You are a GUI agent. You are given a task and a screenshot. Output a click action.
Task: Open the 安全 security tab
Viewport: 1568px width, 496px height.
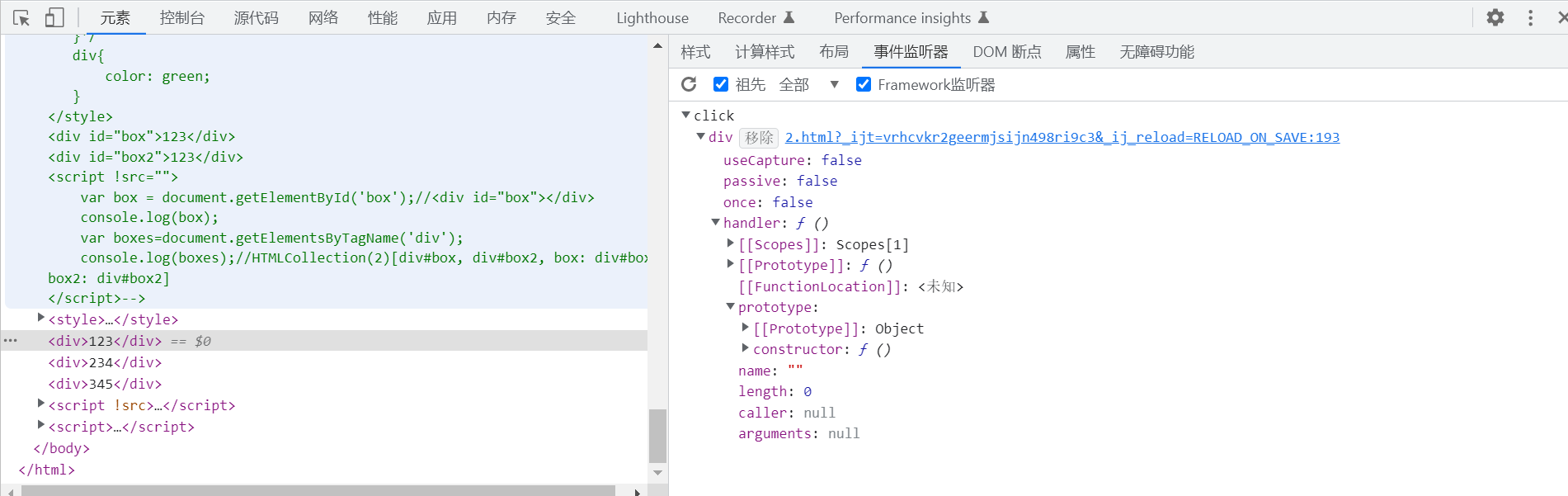click(x=561, y=18)
